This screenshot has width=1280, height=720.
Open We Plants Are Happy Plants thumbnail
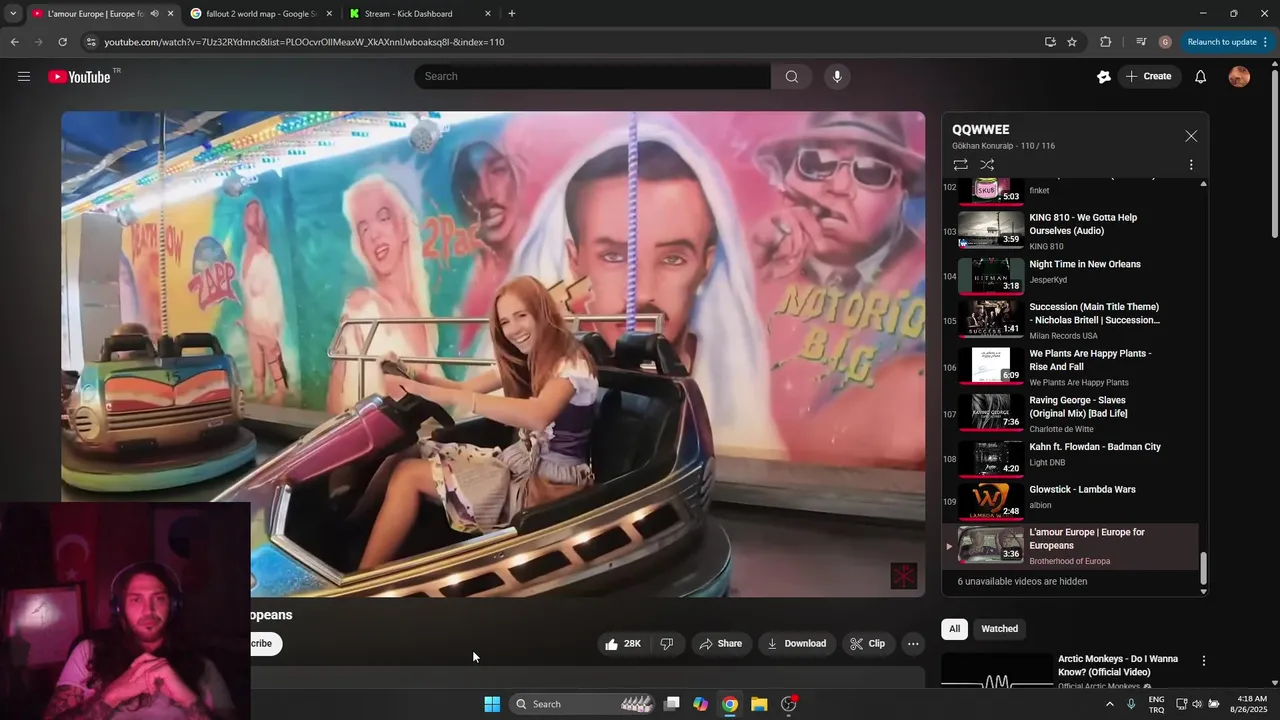991,366
